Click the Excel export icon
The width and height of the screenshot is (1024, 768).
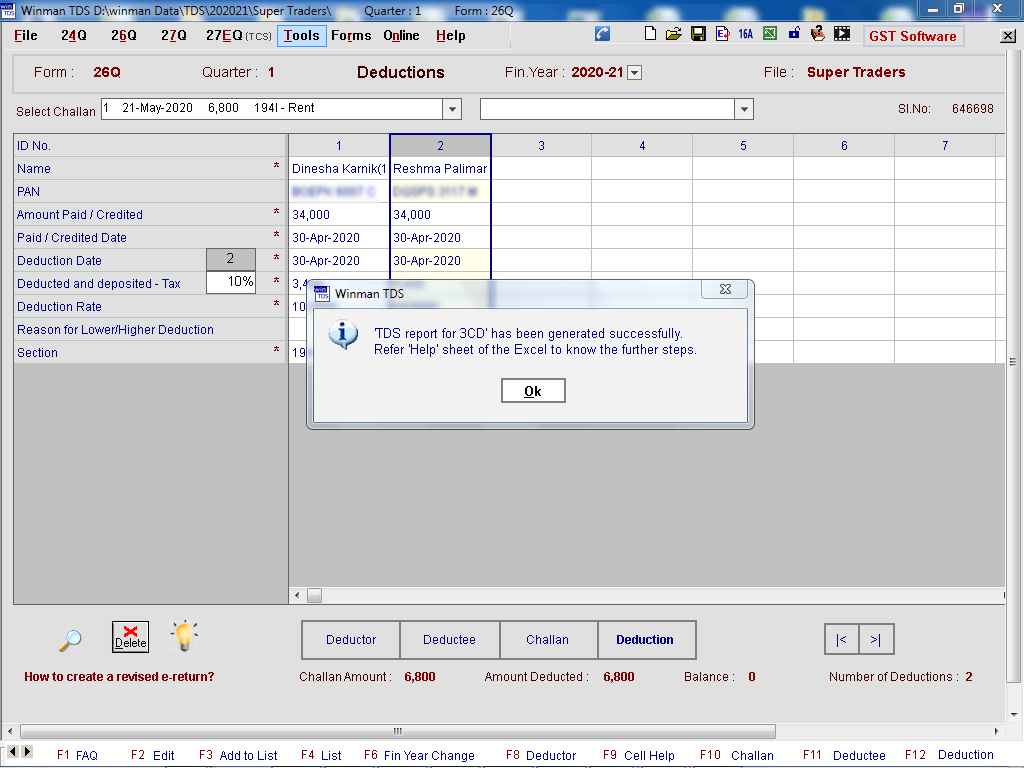[770, 34]
